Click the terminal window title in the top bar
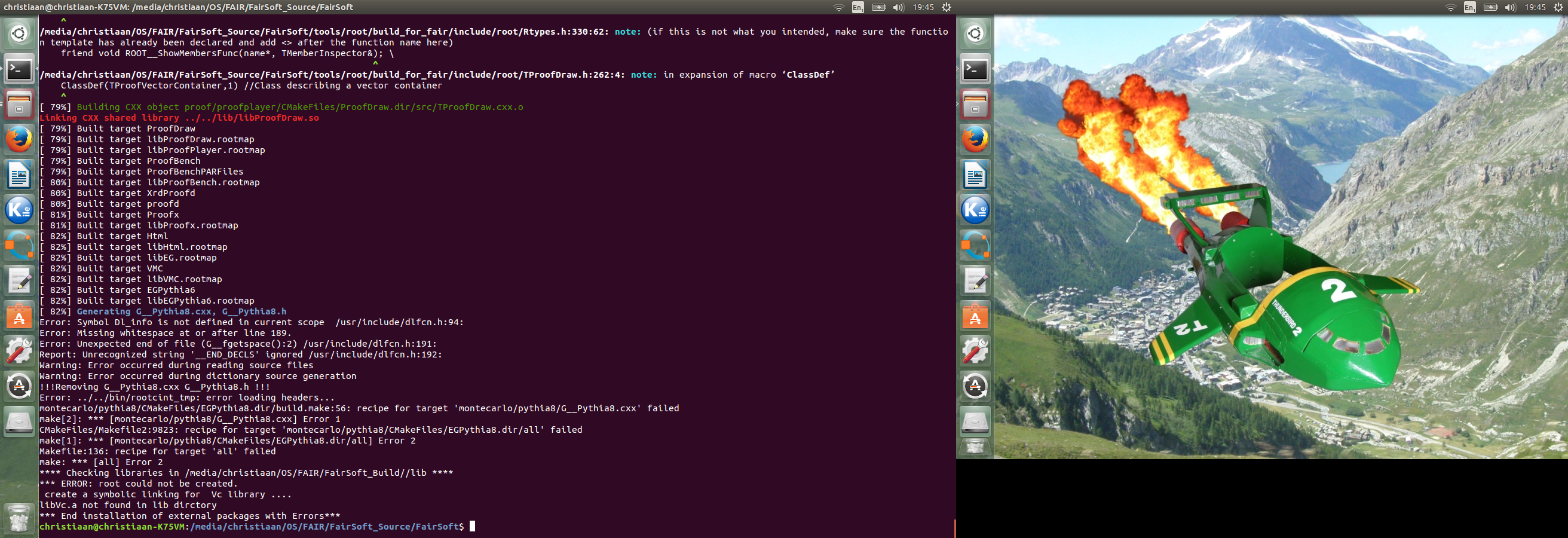 coord(178,7)
